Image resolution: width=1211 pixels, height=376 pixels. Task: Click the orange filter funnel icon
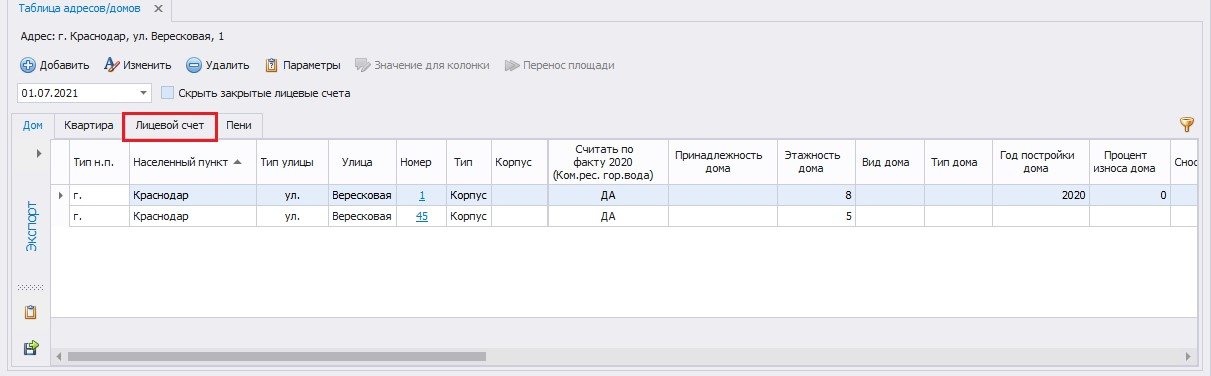tap(1187, 125)
